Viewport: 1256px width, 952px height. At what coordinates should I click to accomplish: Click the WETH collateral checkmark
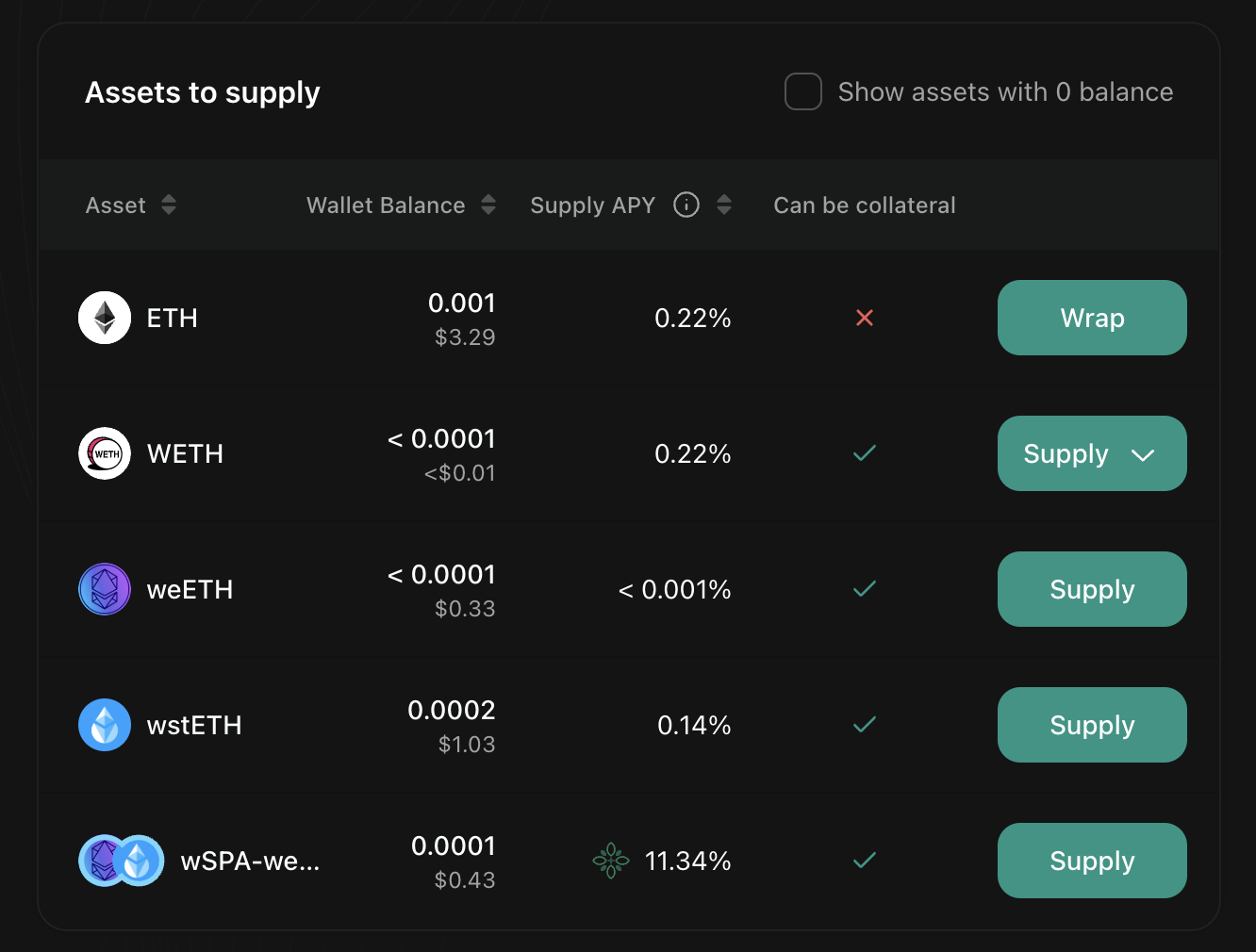click(865, 453)
